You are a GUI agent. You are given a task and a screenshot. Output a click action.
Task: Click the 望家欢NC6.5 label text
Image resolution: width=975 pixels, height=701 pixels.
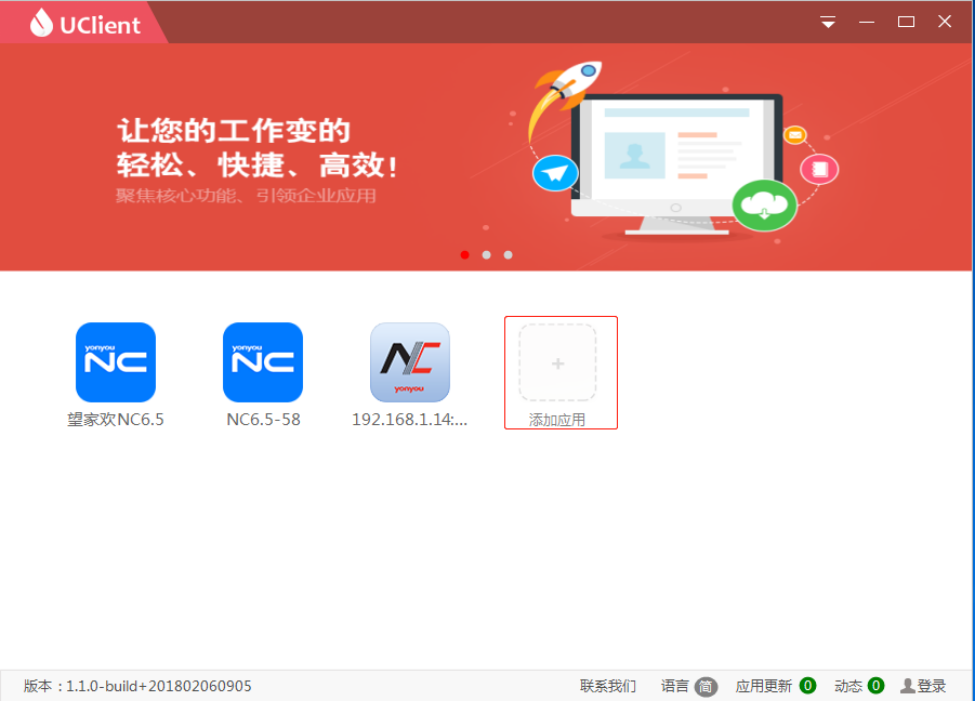point(116,419)
